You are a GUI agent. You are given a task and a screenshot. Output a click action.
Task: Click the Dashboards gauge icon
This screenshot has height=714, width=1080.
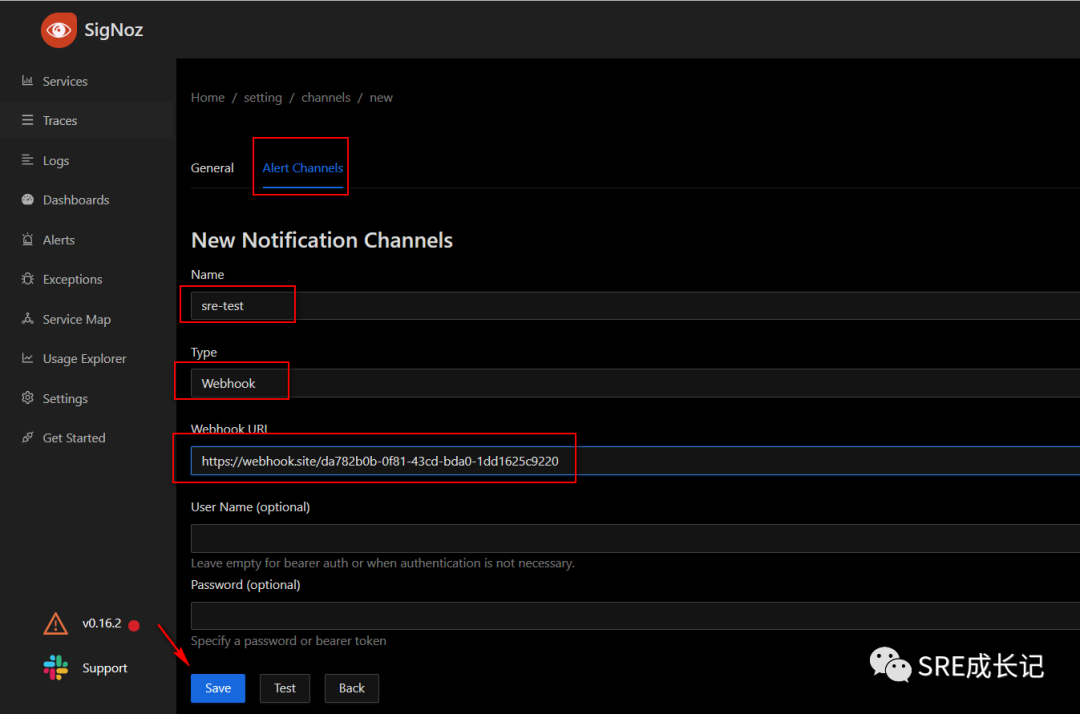(28, 200)
